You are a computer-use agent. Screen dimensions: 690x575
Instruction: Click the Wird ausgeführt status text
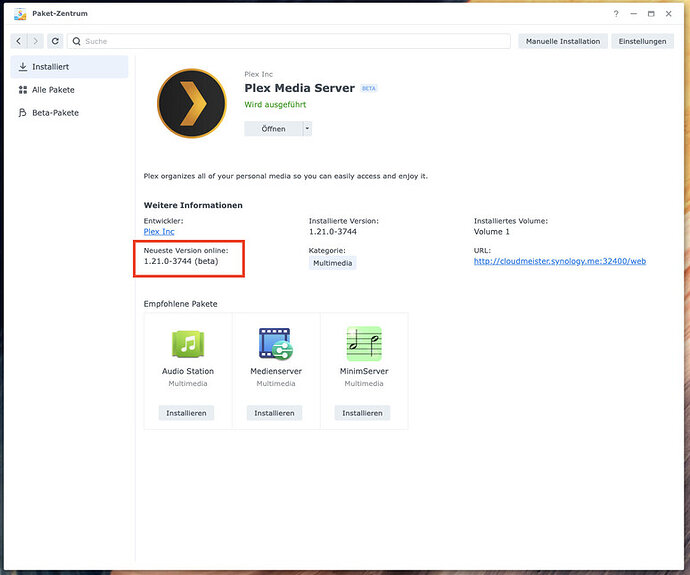point(275,105)
